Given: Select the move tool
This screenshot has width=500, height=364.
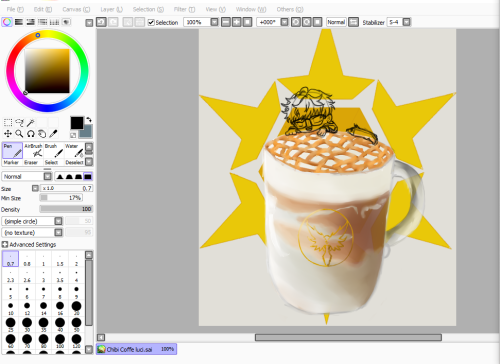Looking at the screenshot, I should point(8,134).
